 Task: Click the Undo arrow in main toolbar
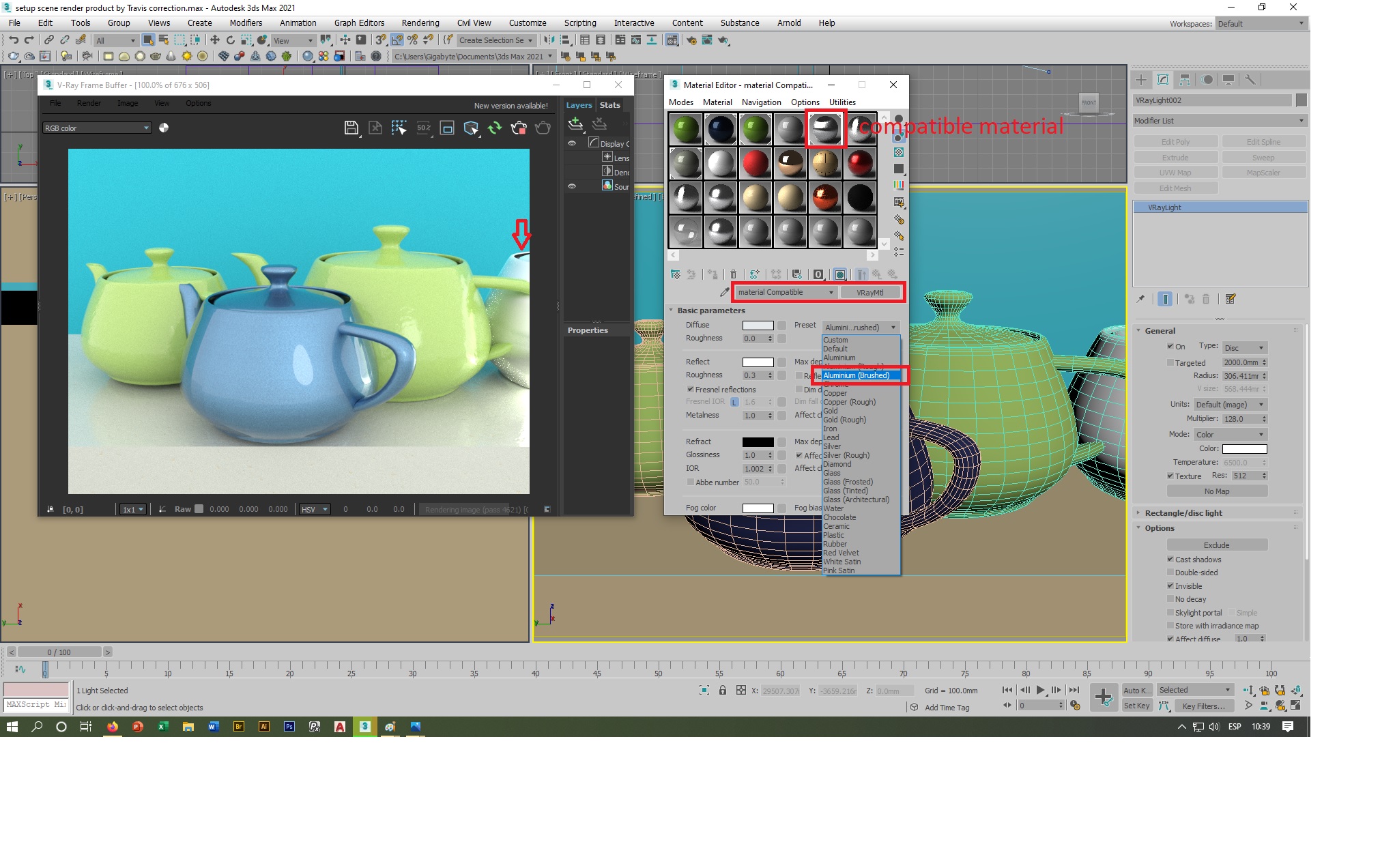[x=13, y=40]
